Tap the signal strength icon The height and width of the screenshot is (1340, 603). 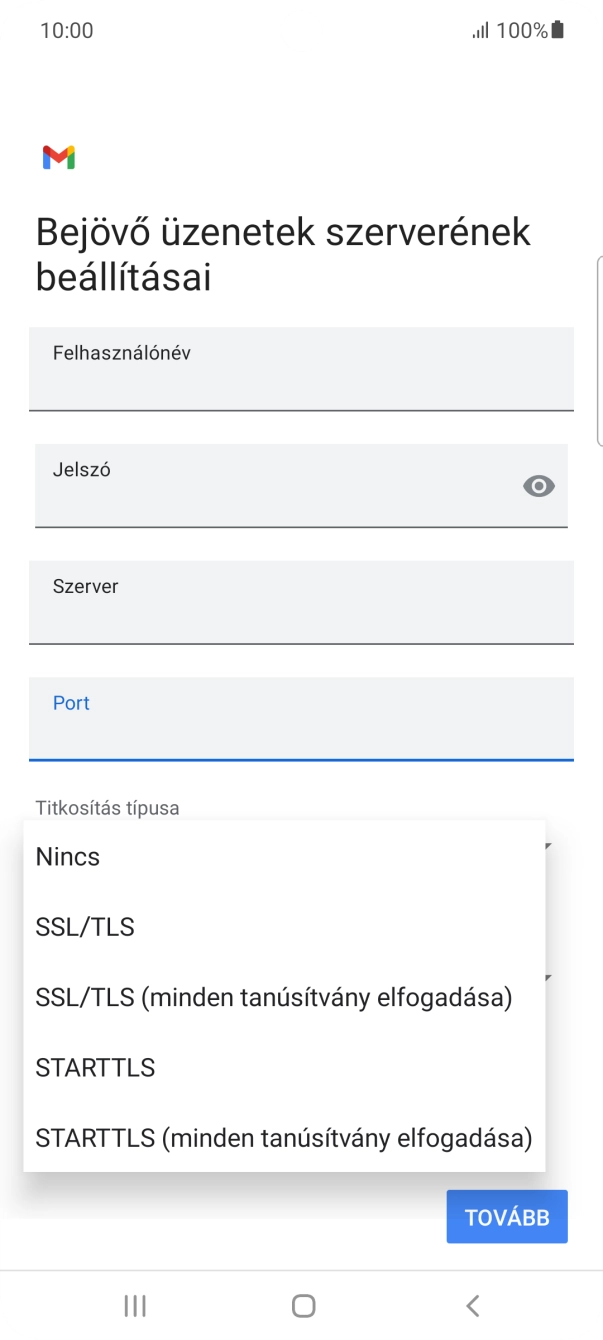coord(479,30)
